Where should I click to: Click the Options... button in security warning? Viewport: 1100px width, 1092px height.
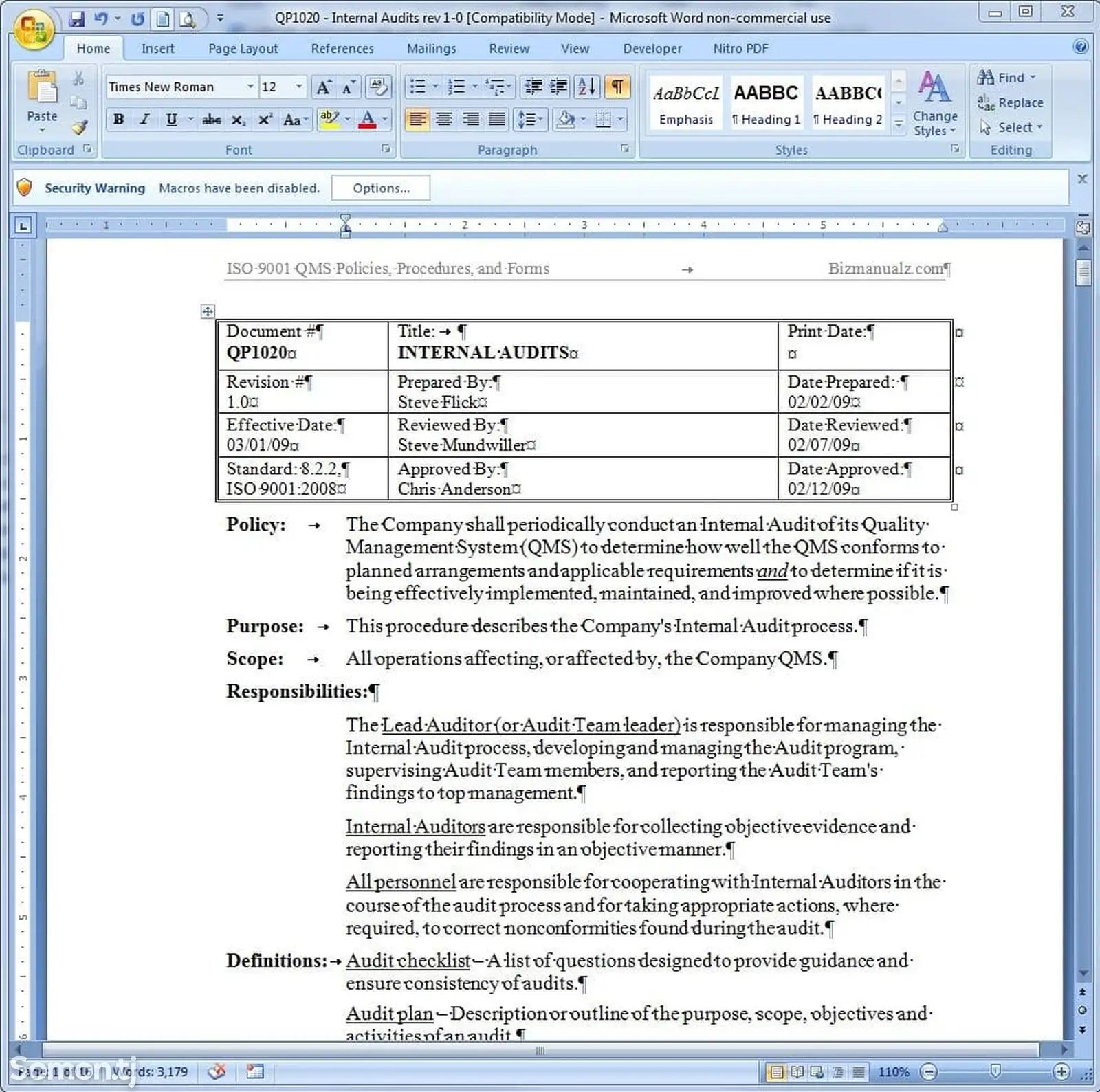coord(381,188)
